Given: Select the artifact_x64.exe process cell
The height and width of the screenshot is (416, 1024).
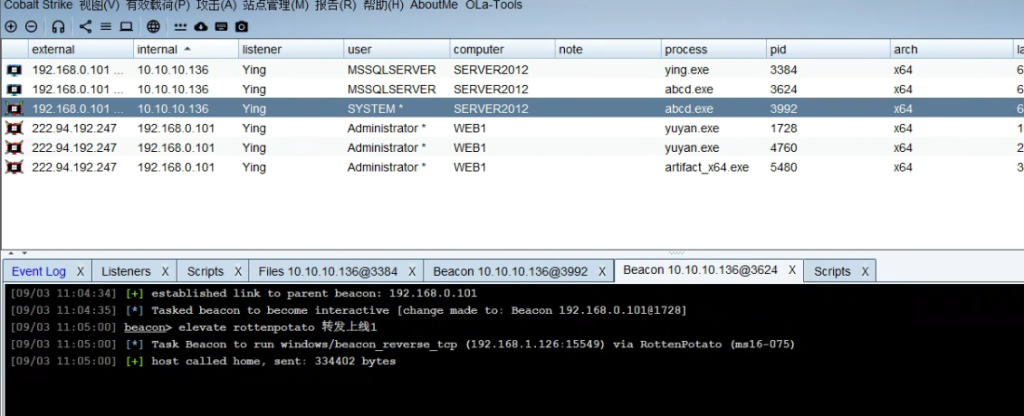Looking at the screenshot, I should [714, 168].
